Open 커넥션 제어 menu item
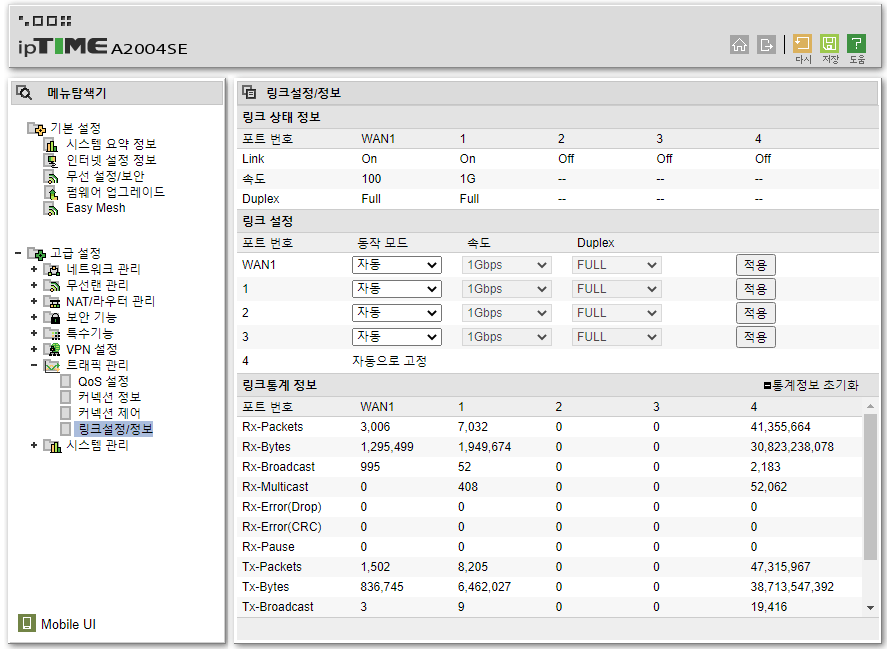This screenshot has height=649, width=887. [109, 413]
